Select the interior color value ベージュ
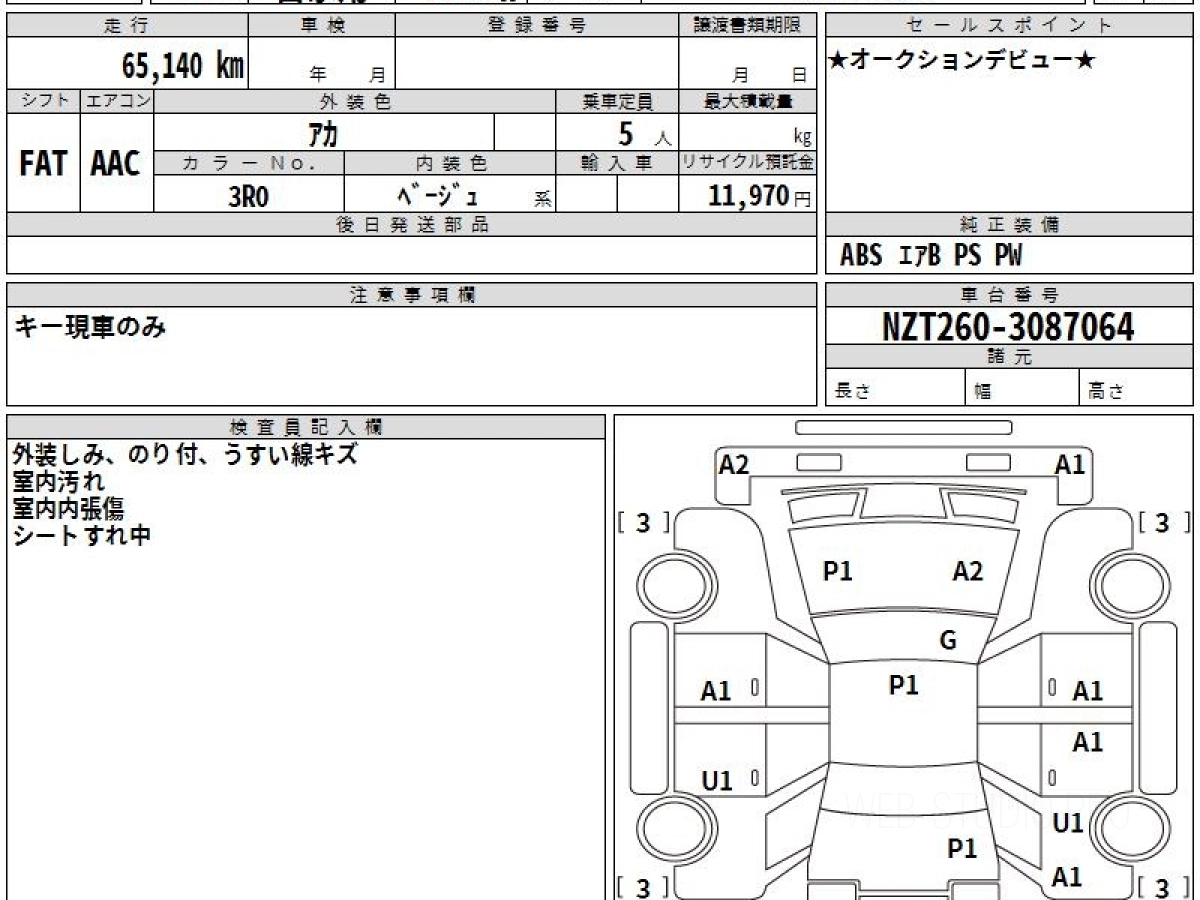 point(437,195)
